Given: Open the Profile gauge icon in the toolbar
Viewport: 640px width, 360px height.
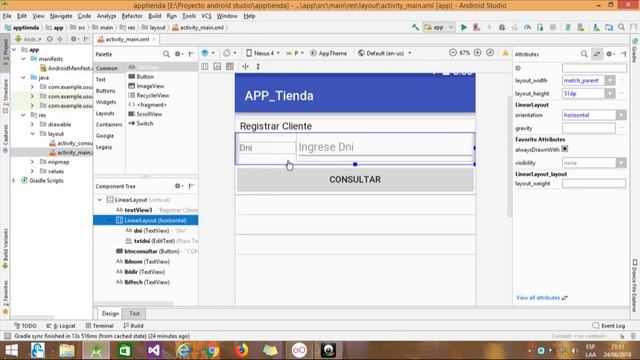Looking at the screenshot, I should point(527,27).
